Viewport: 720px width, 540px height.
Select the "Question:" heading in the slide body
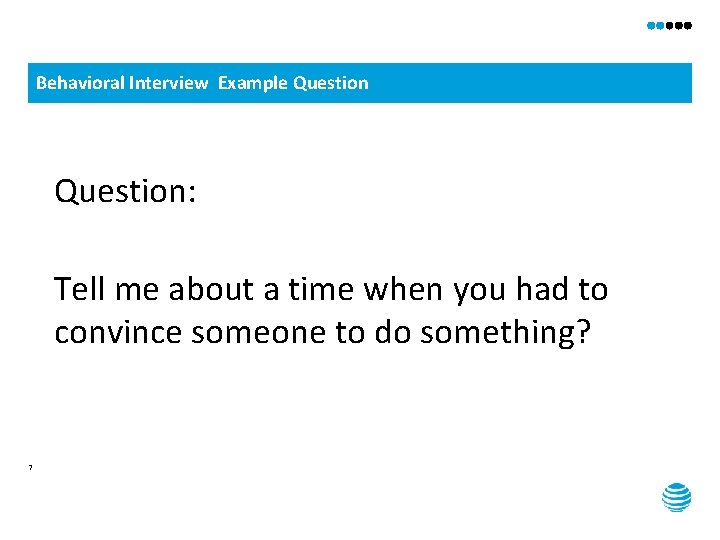point(125,191)
